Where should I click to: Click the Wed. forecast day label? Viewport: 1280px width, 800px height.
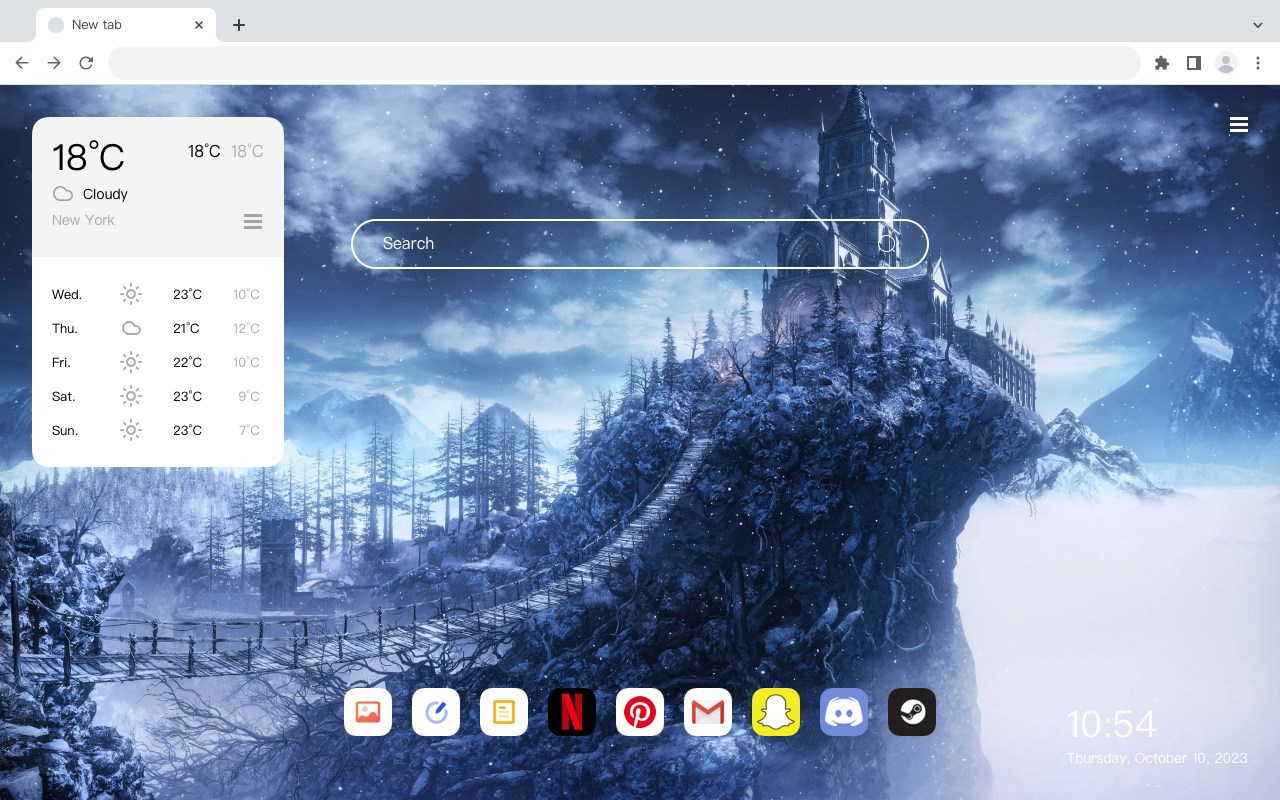point(67,294)
